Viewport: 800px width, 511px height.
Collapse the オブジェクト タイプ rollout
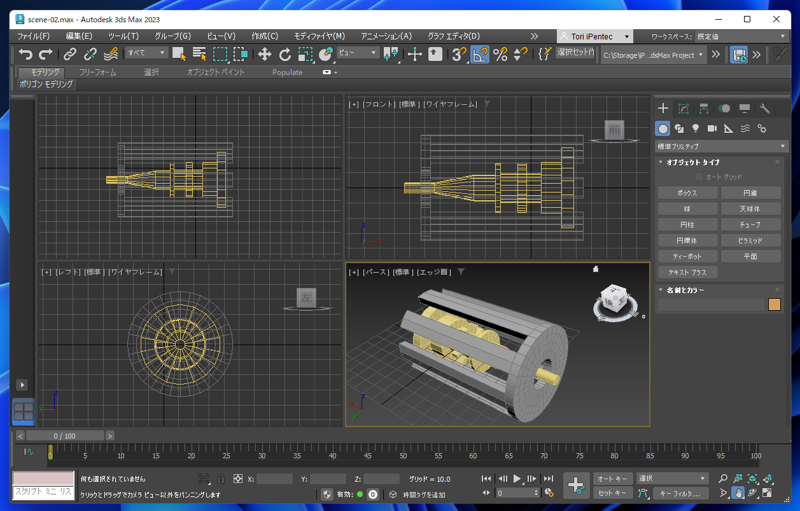tap(692, 162)
